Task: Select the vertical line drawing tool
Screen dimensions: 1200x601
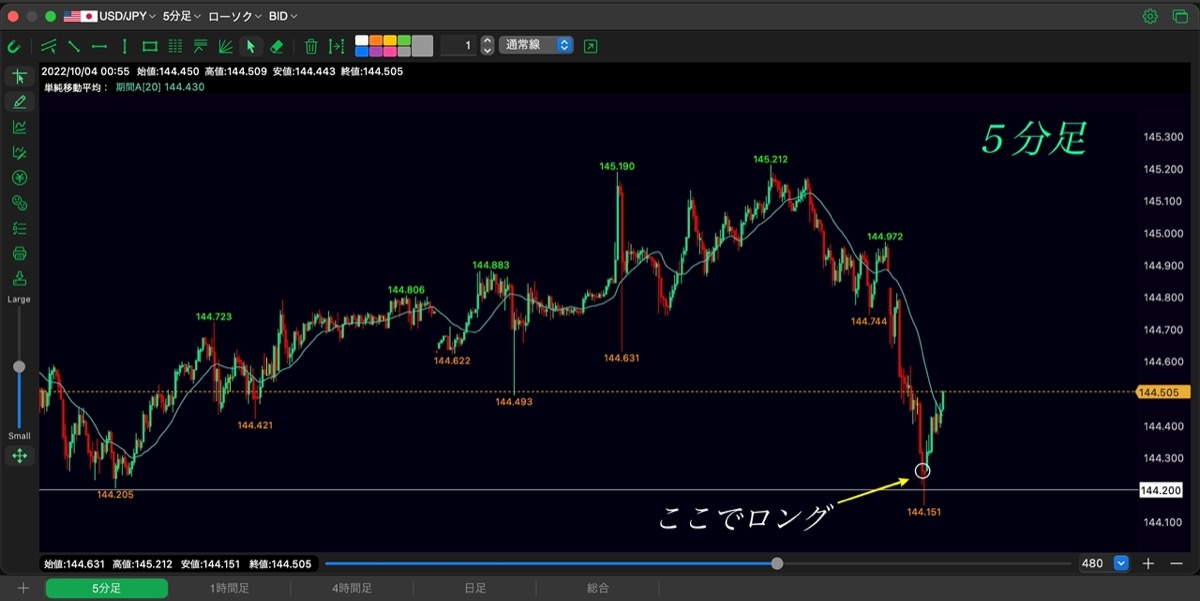Action: coord(124,46)
